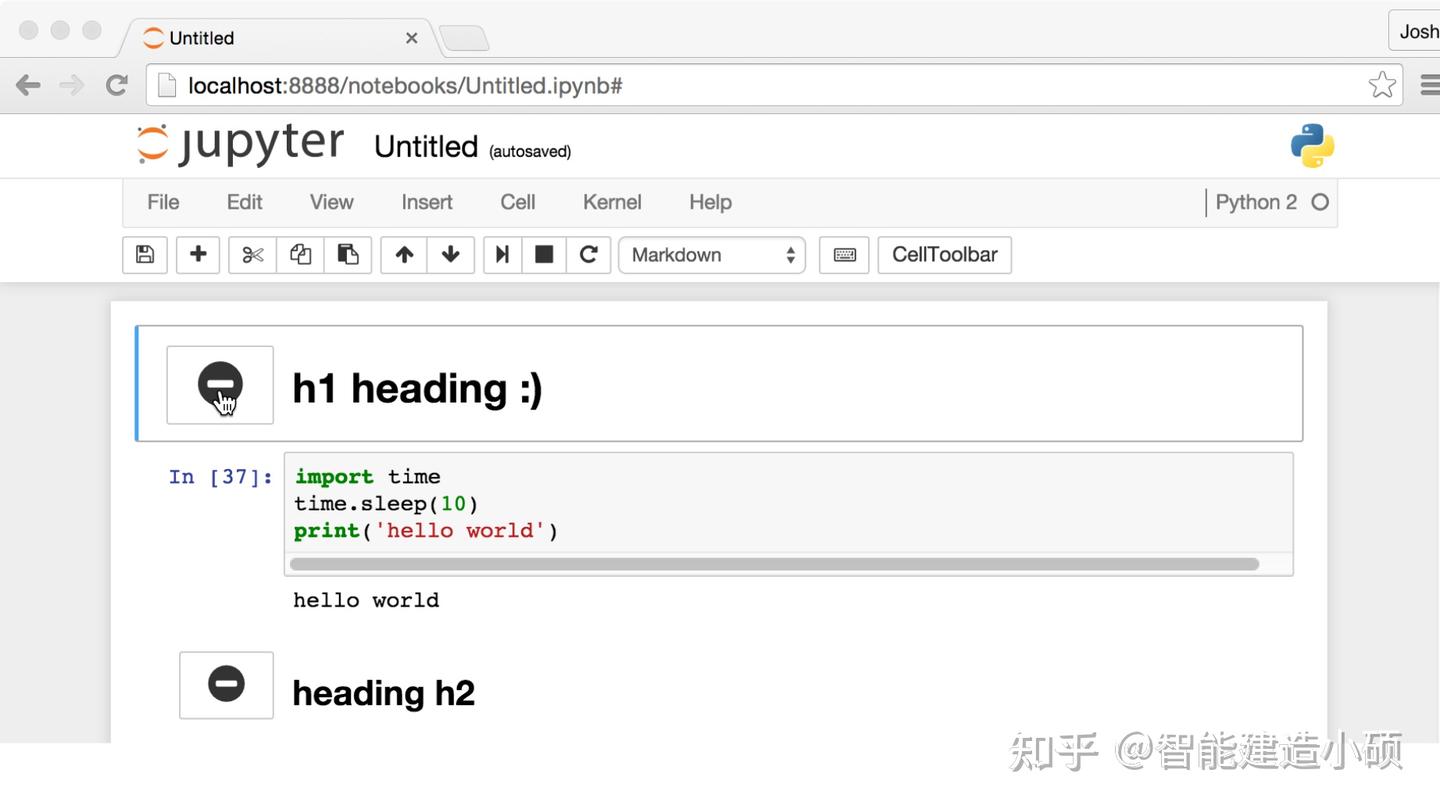The image size is (1440, 809).
Task: Open the command palette keyboard icon
Action: click(x=843, y=255)
